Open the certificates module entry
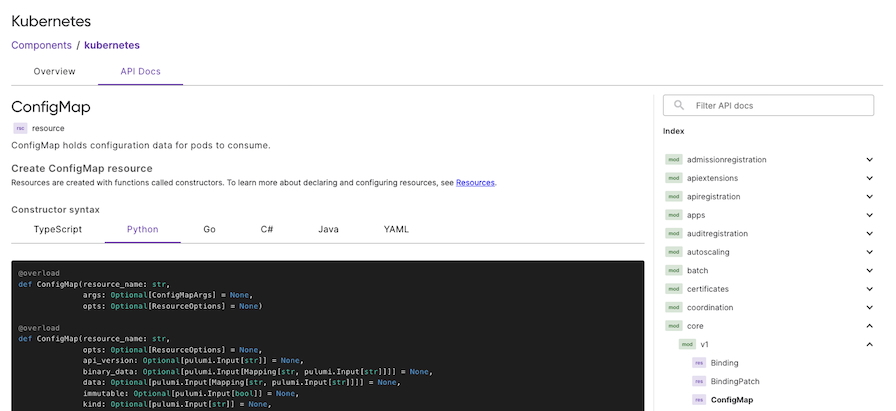Viewport: 896px width, 411px height. click(x=708, y=289)
